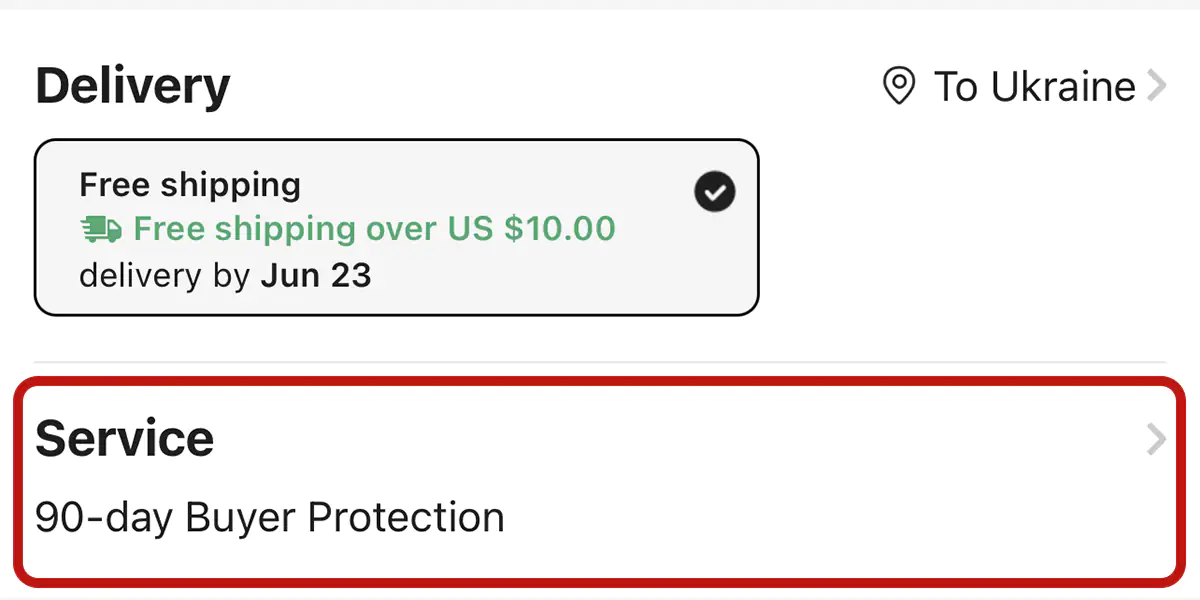The height and width of the screenshot is (600, 1200).
Task: Open the To Ukraine destination chevron
Action: pos(1156,87)
